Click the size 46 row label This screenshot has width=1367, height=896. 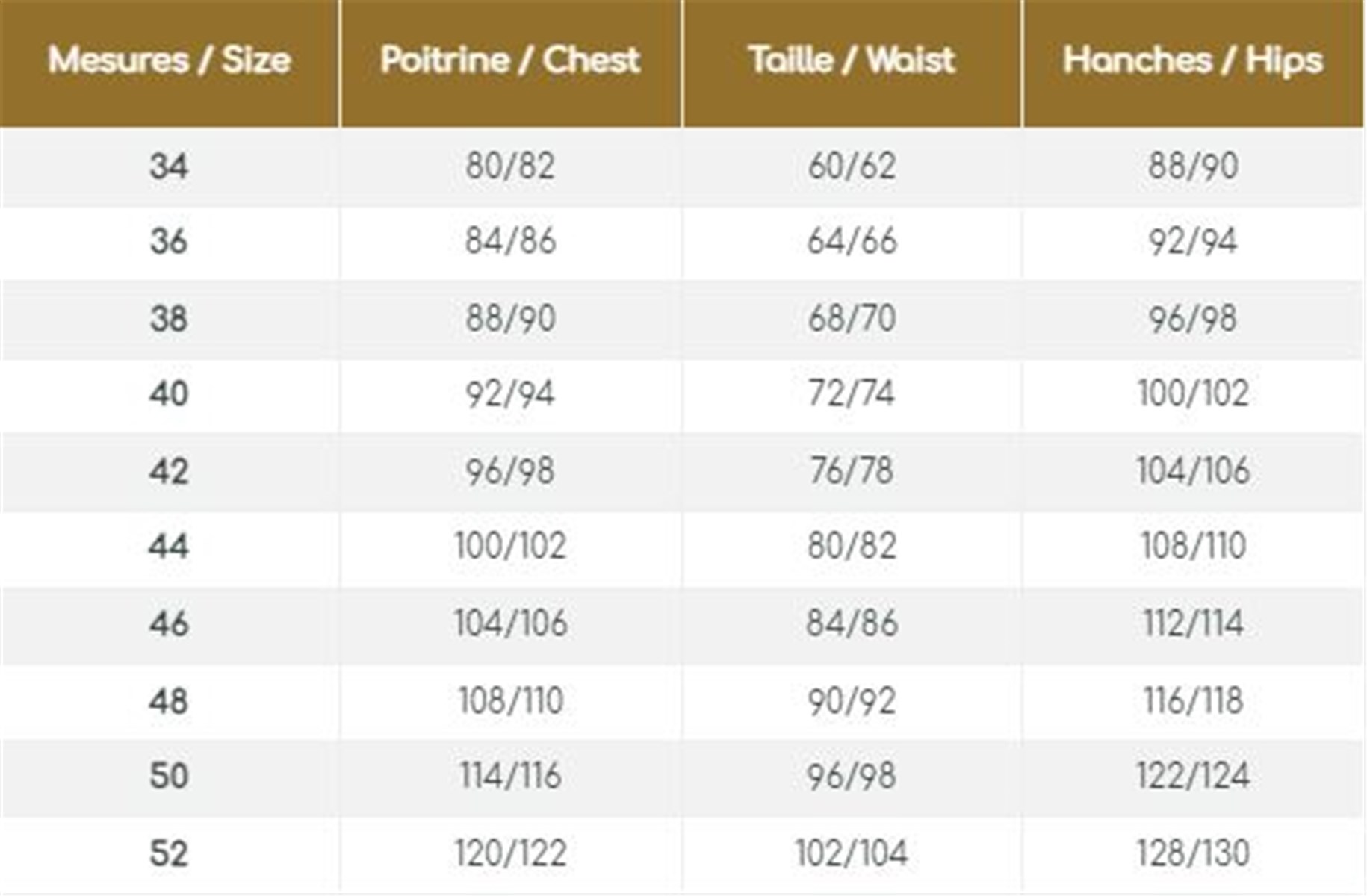pyautogui.click(x=169, y=623)
